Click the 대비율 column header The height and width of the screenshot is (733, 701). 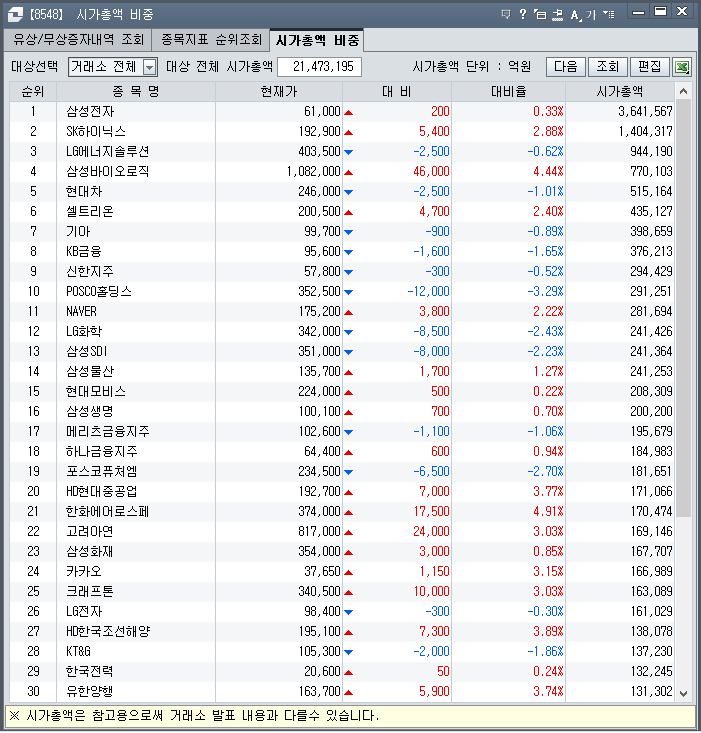click(x=508, y=91)
